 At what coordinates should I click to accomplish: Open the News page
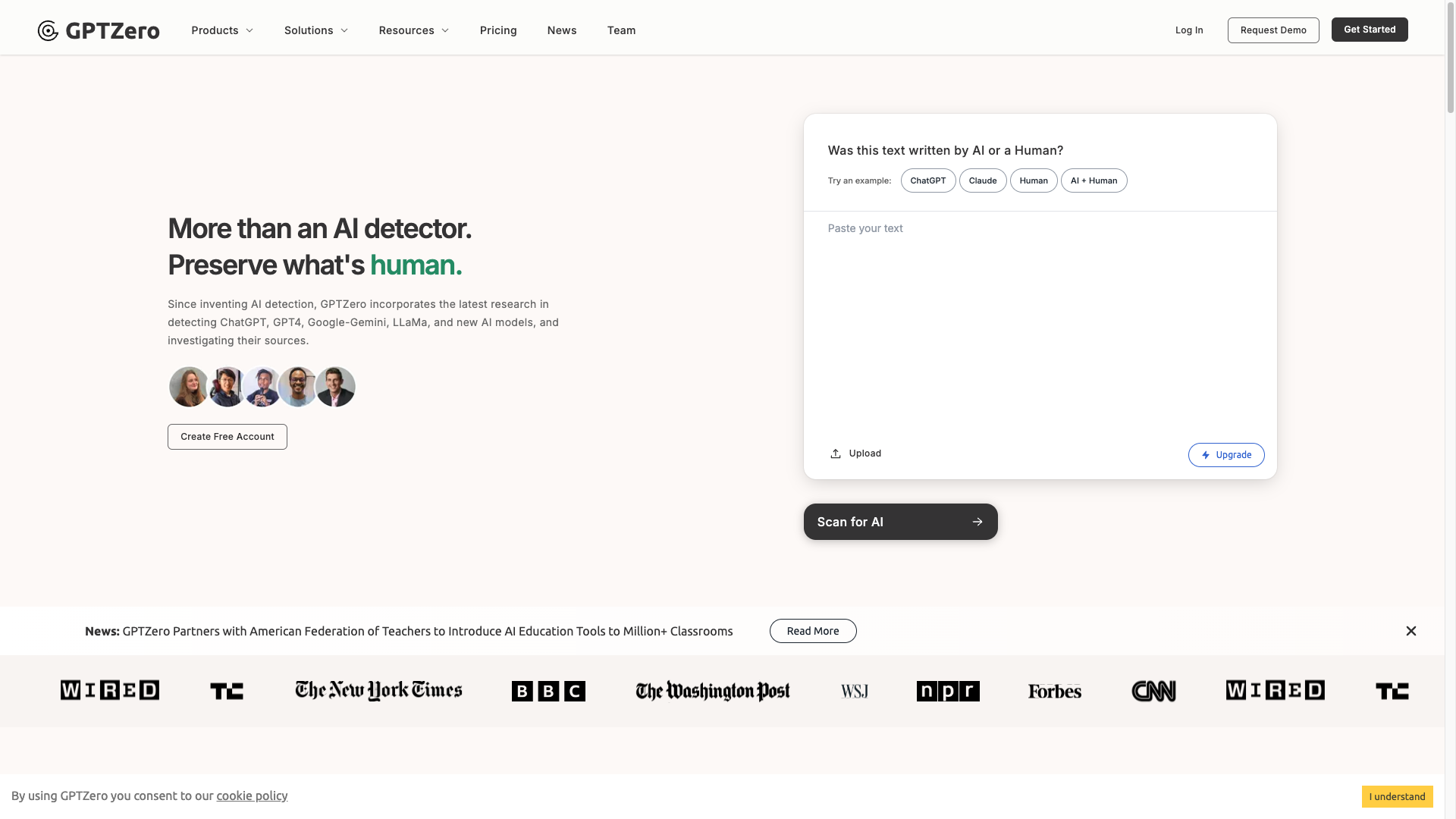pyautogui.click(x=562, y=30)
